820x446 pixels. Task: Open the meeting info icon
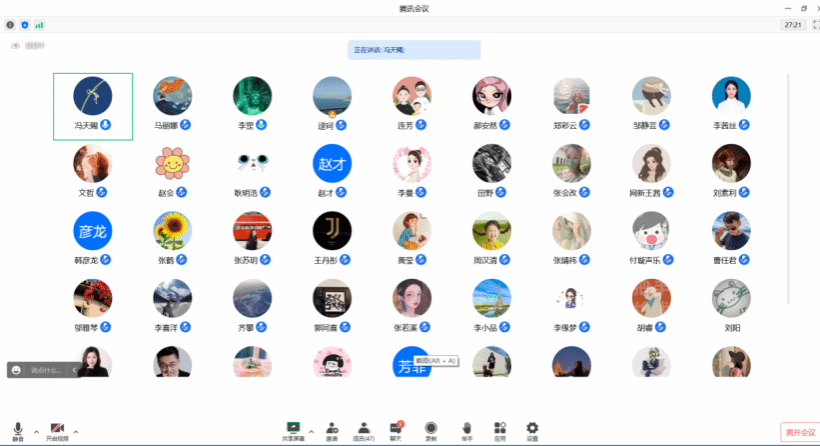tap(10, 24)
